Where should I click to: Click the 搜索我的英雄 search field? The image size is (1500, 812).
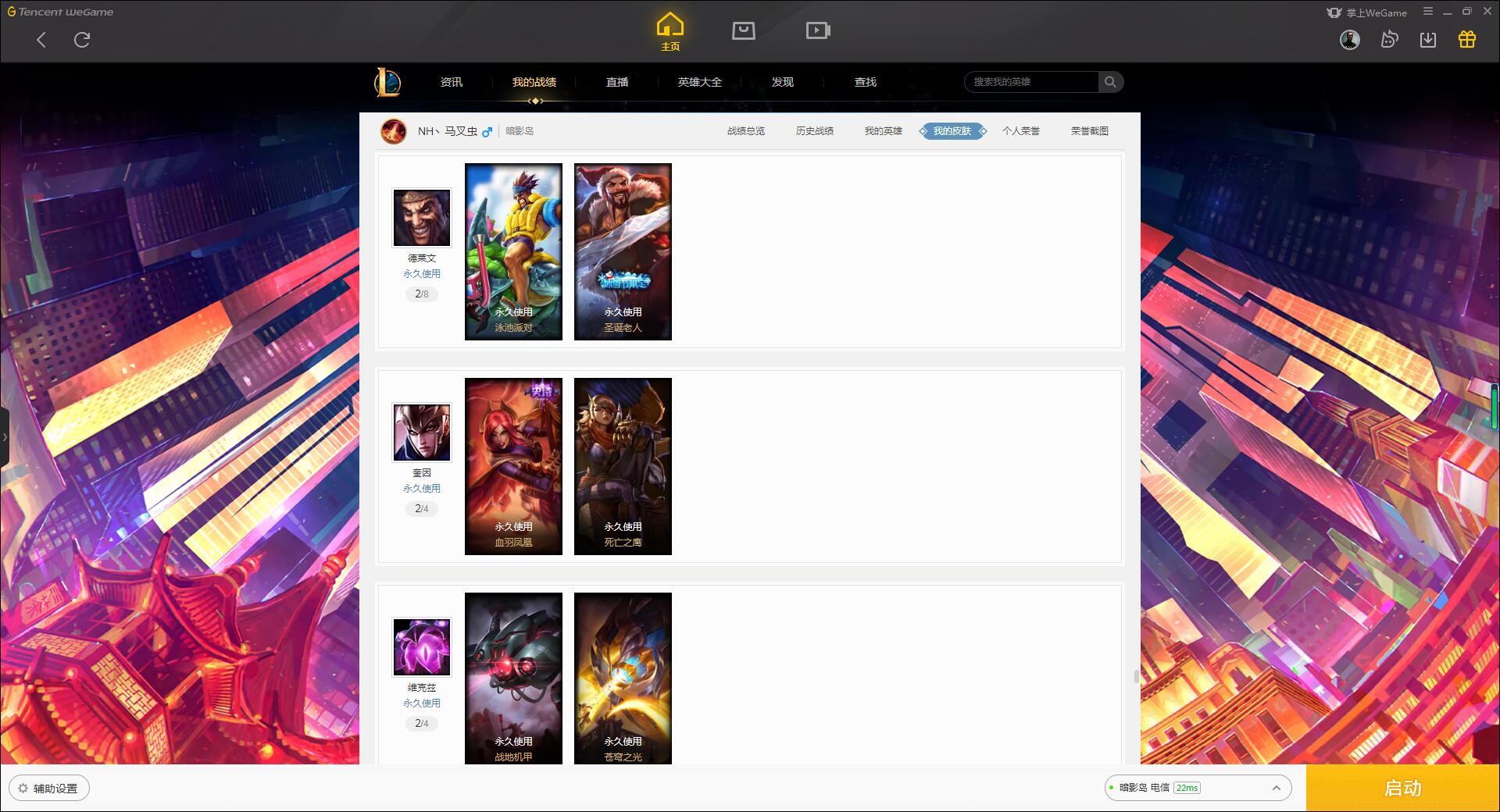point(1032,82)
